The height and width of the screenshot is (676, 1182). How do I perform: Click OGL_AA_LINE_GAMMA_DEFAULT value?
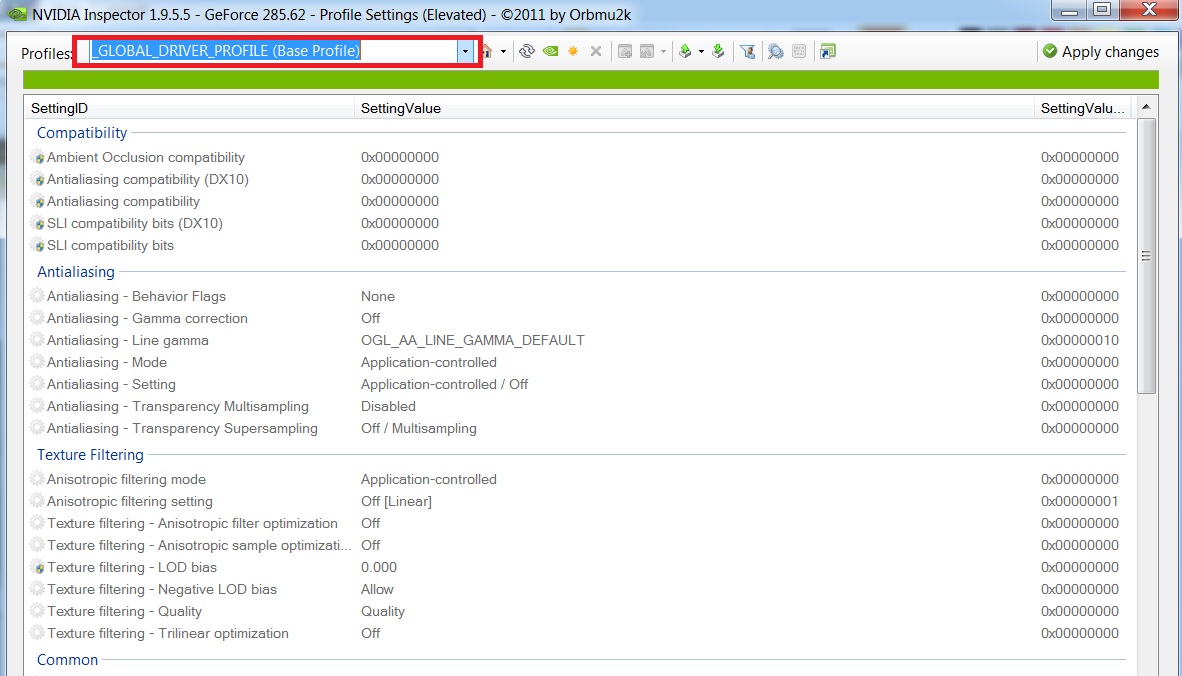pyautogui.click(x=473, y=340)
